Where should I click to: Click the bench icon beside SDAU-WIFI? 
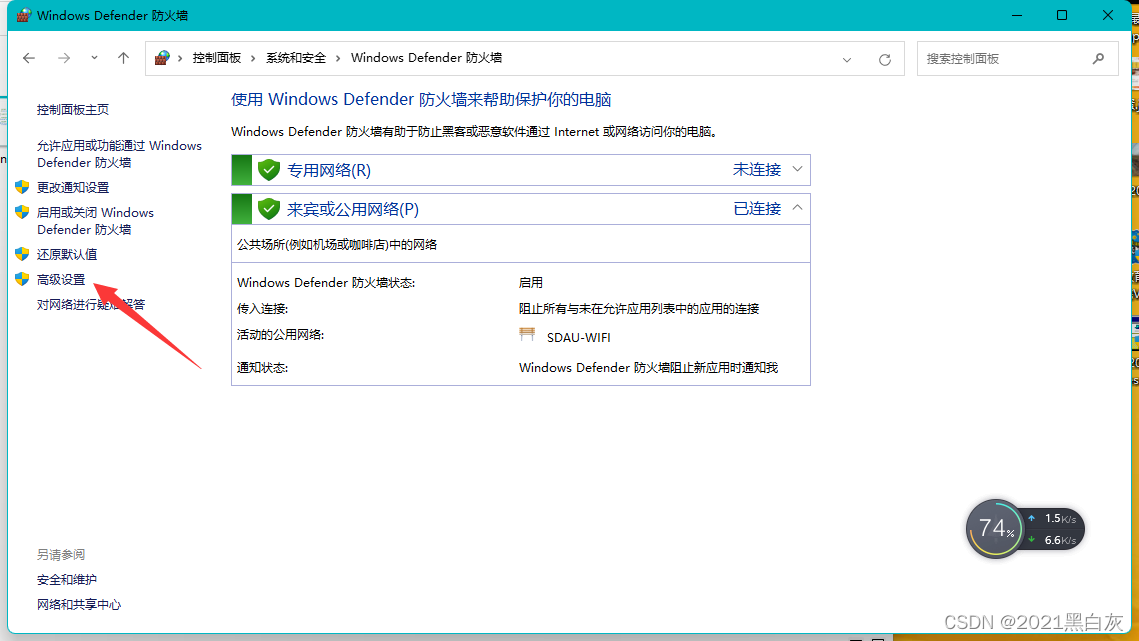527,334
